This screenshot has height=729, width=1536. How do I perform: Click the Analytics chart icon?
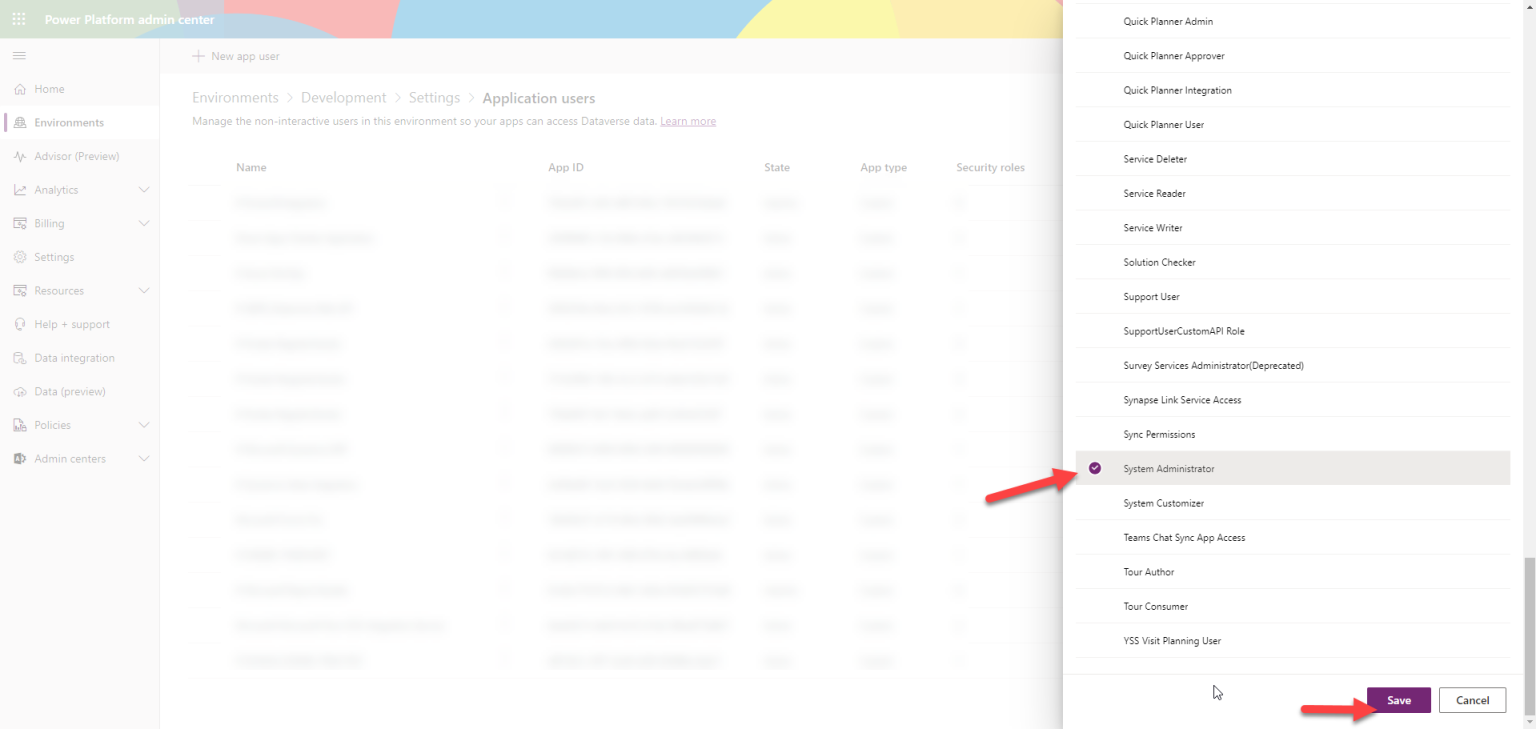(20, 190)
